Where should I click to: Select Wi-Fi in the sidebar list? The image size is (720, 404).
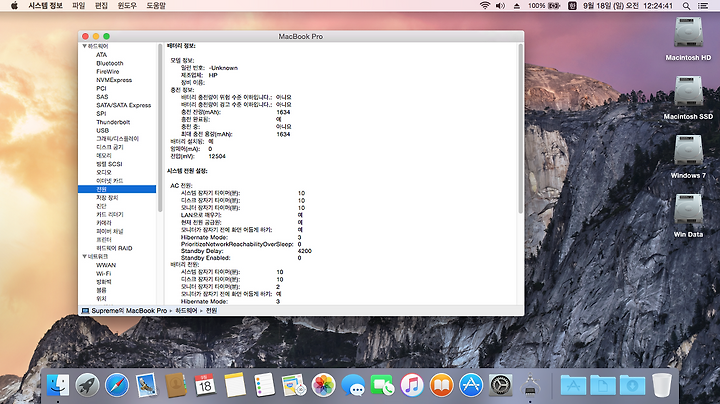pyautogui.click(x=103, y=274)
